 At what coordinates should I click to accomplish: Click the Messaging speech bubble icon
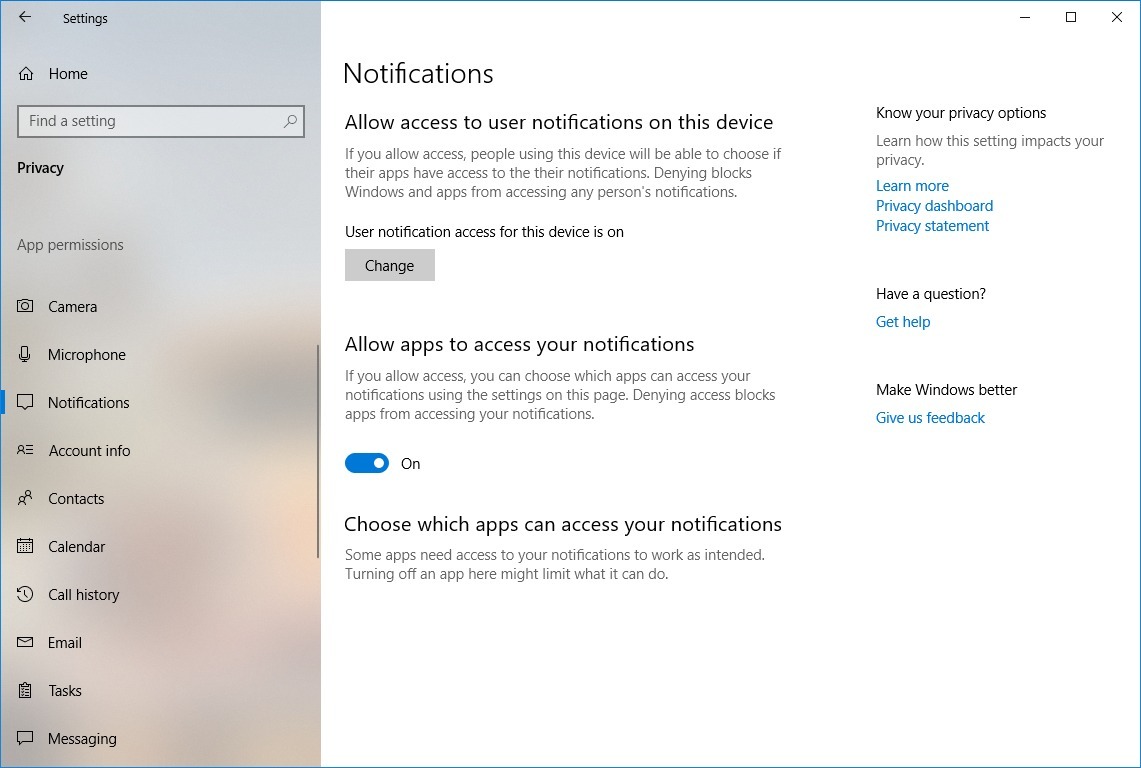pyautogui.click(x=25, y=738)
